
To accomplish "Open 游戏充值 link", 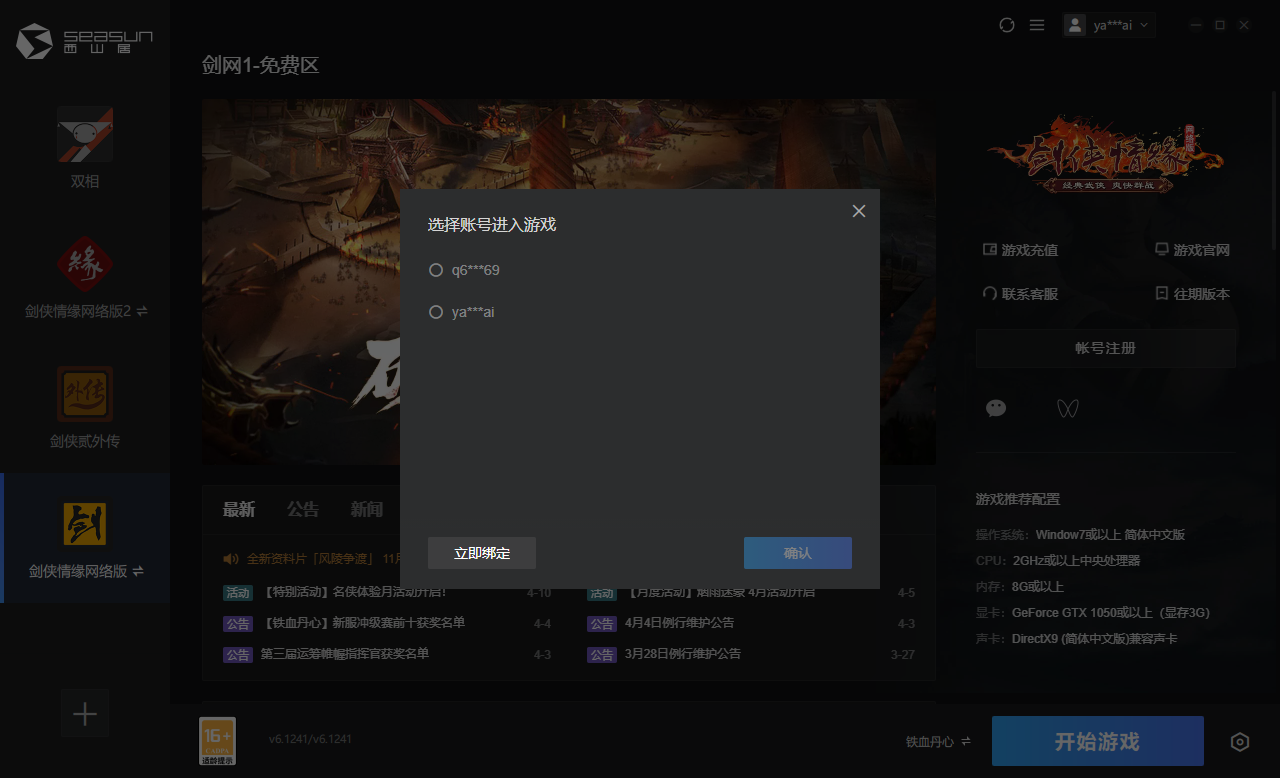I will click(1020, 250).
